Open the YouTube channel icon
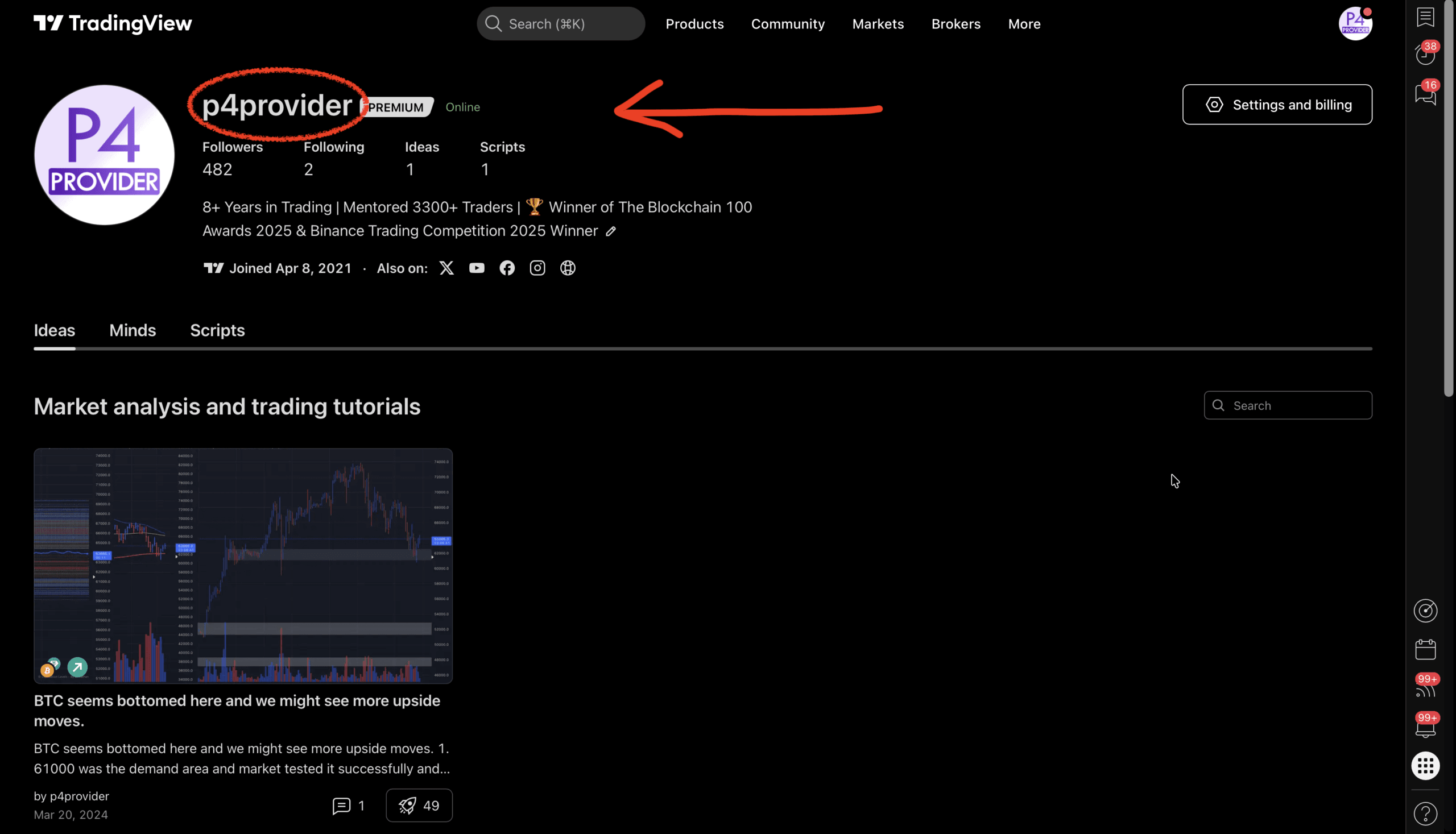 [x=477, y=268]
